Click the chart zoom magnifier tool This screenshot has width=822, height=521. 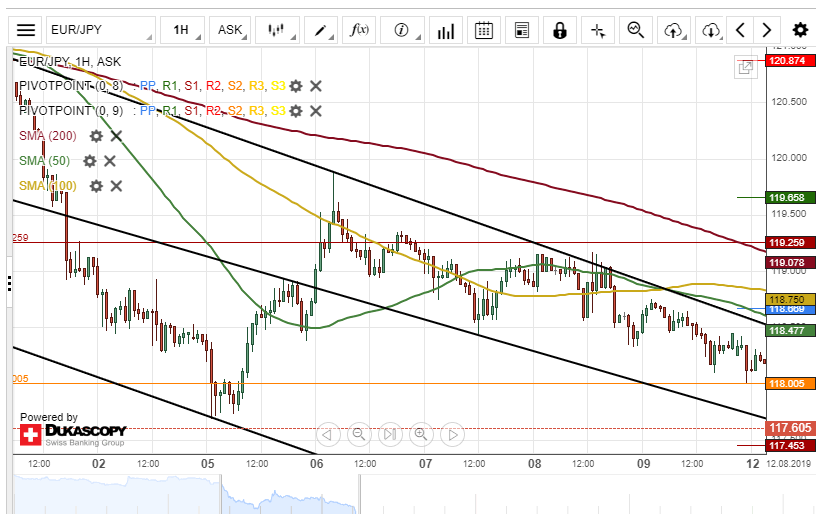point(636,30)
